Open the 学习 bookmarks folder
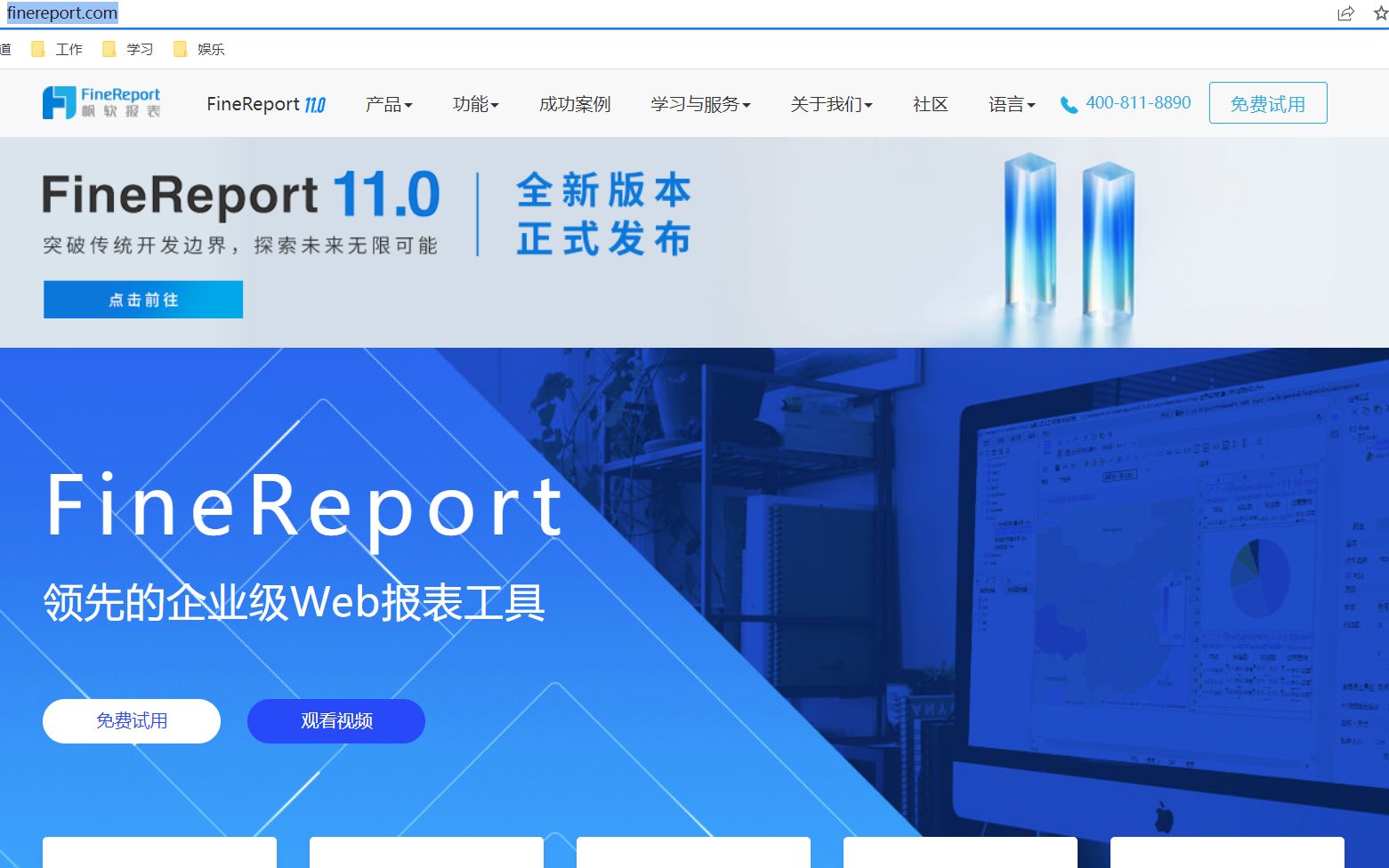Screen dimensions: 1389x868 point(129,49)
